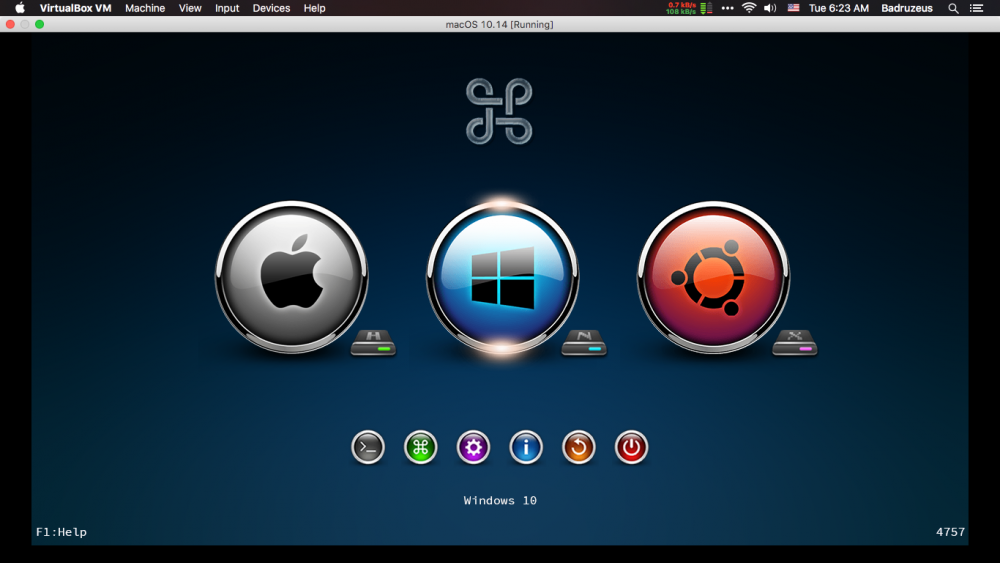Close the VirtualBox VM window
The height and width of the screenshot is (563, 1000).
pos(10,24)
